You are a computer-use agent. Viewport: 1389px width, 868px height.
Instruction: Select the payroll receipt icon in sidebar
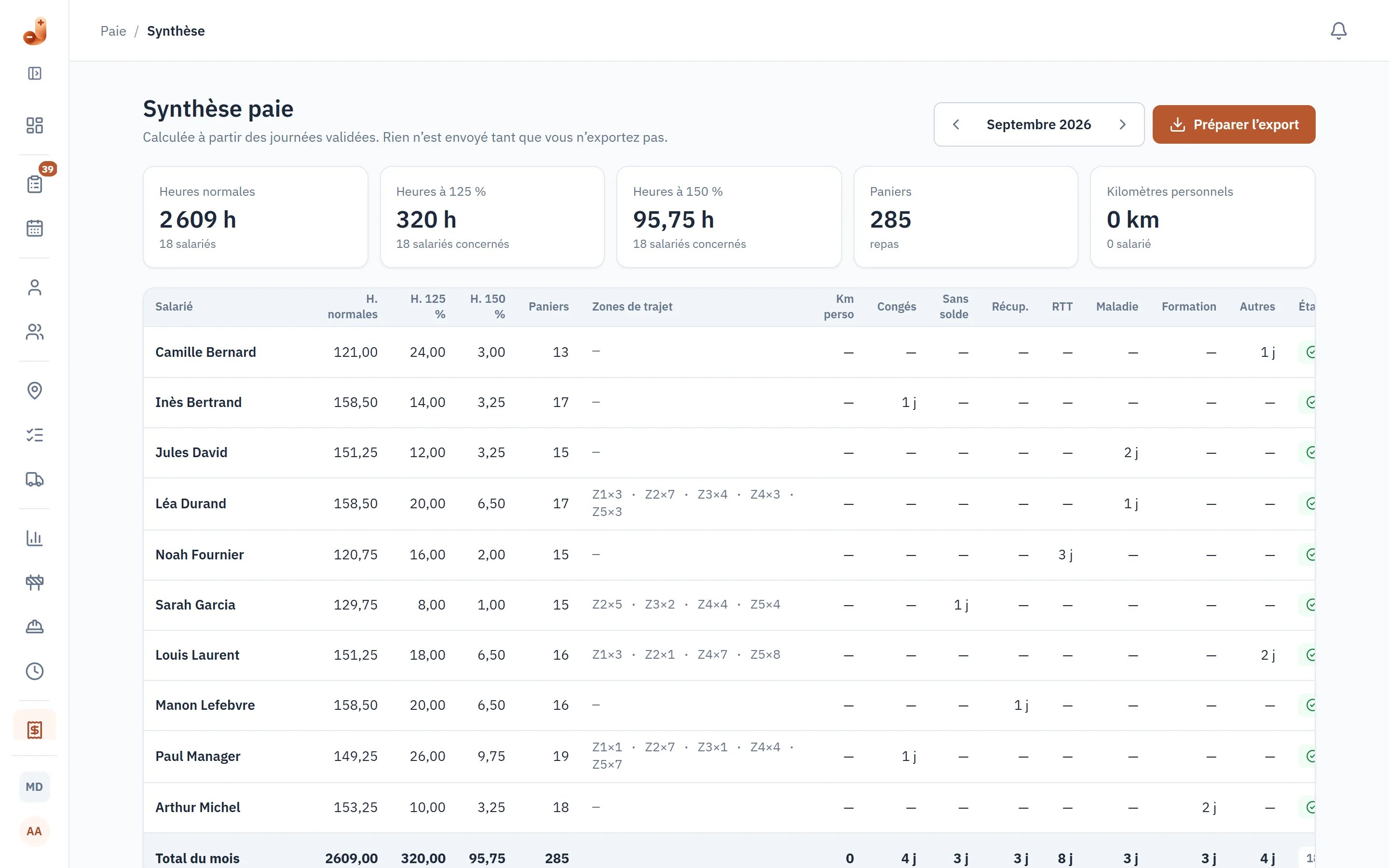[34, 730]
